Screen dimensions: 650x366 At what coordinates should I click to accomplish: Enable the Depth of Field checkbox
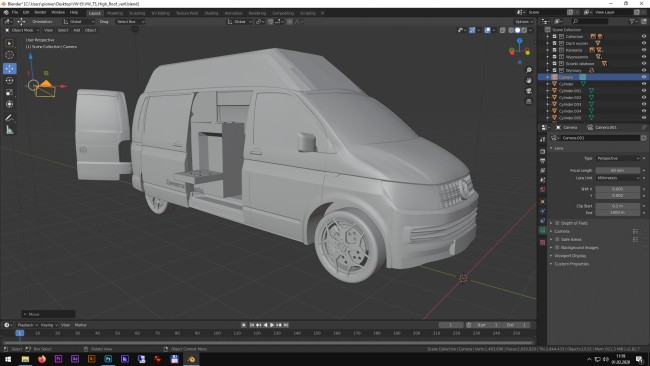pyautogui.click(x=557, y=223)
